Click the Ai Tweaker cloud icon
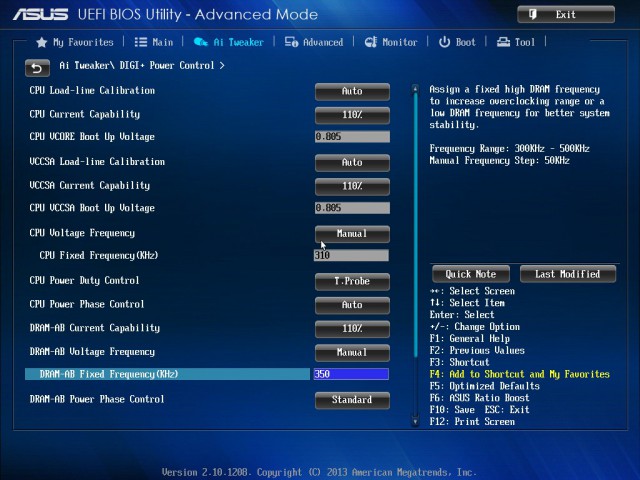 coord(200,42)
